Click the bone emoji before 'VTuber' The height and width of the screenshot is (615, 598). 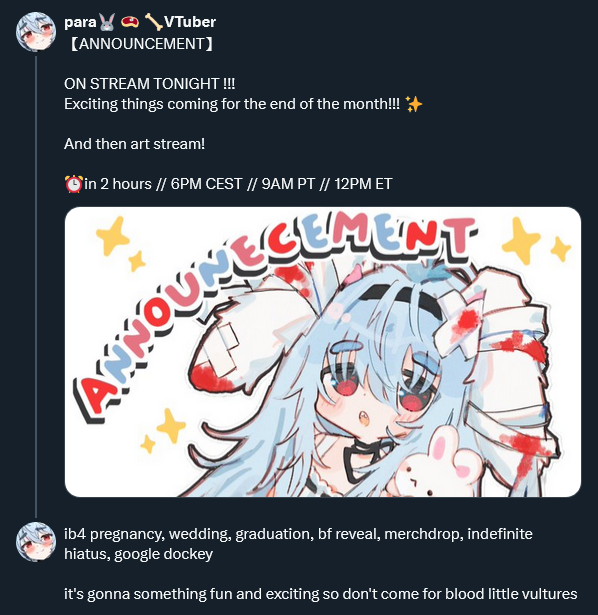pyautogui.click(x=153, y=22)
